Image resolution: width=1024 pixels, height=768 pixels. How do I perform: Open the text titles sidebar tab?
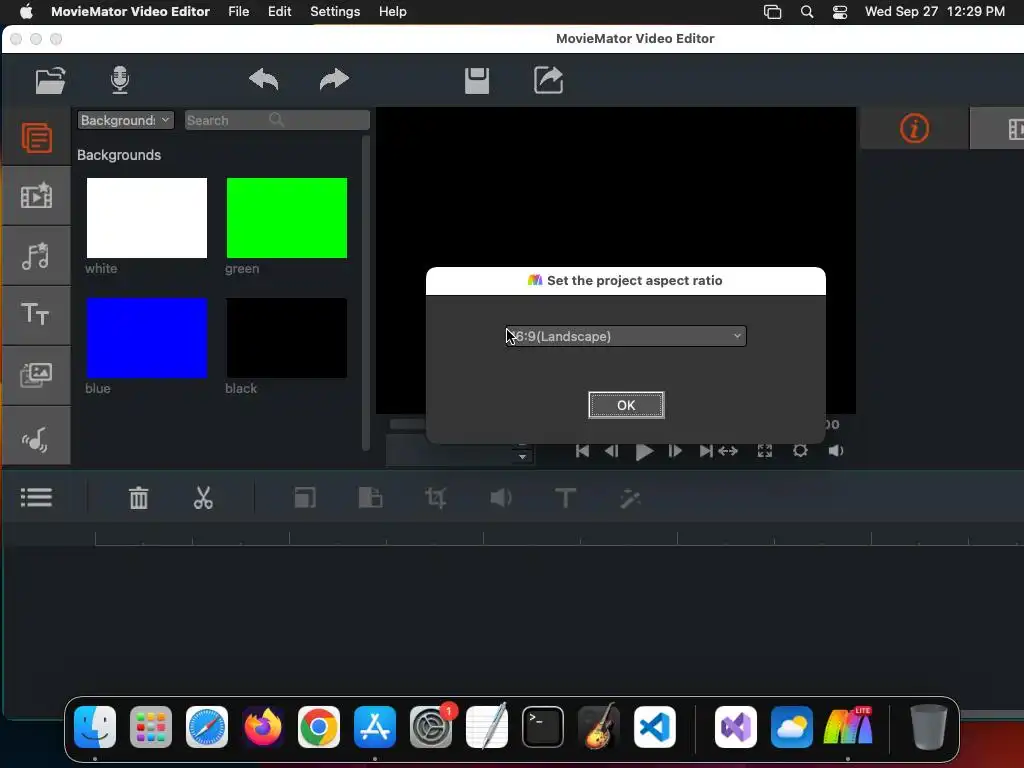click(x=37, y=315)
